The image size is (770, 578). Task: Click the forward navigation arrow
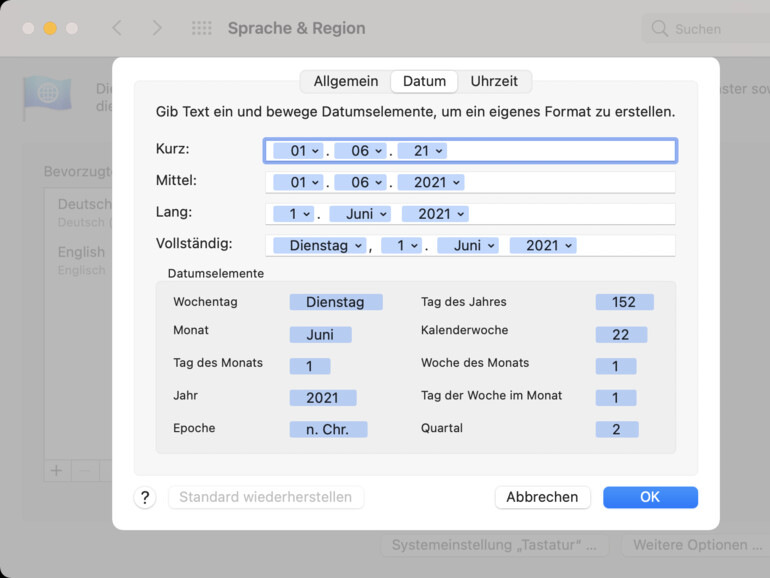tap(156, 28)
